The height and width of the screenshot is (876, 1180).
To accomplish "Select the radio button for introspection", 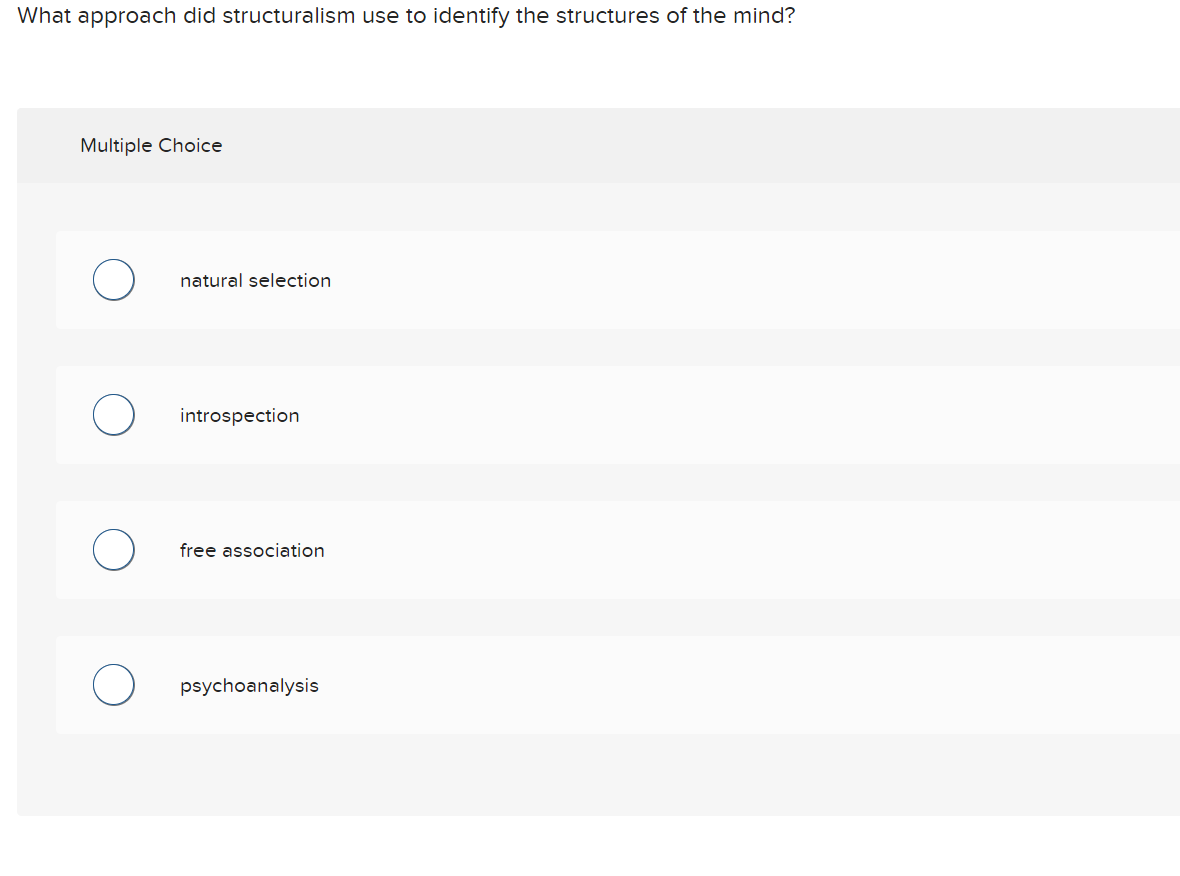I will [113, 414].
